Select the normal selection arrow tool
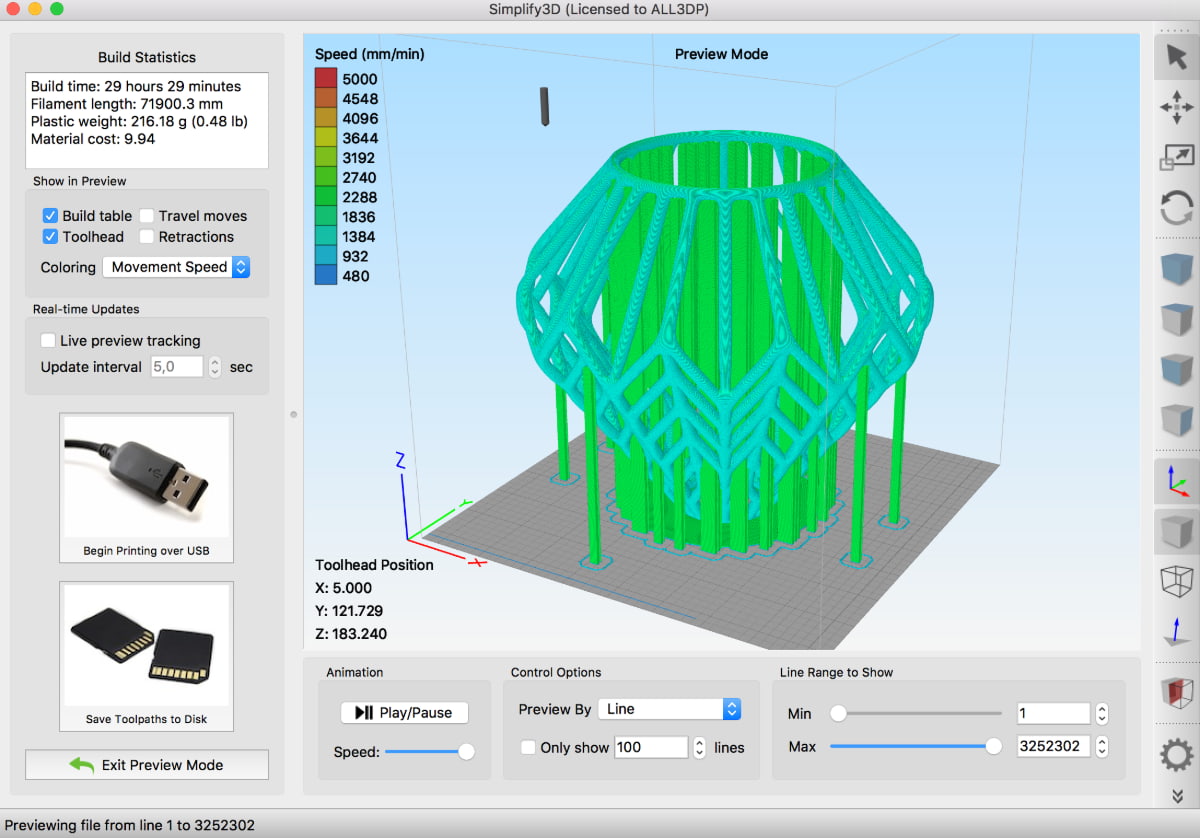This screenshot has height=838, width=1200. (x=1176, y=57)
